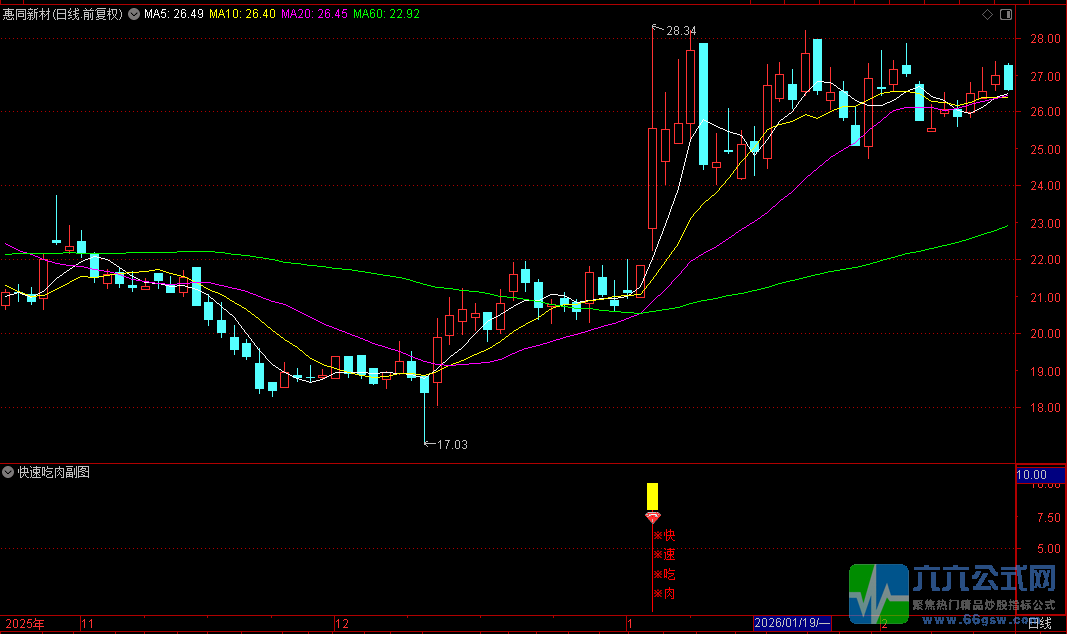Click the 5.00 sub-chart axis label
The width and height of the screenshot is (1067, 634).
pyautogui.click(x=1049, y=548)
